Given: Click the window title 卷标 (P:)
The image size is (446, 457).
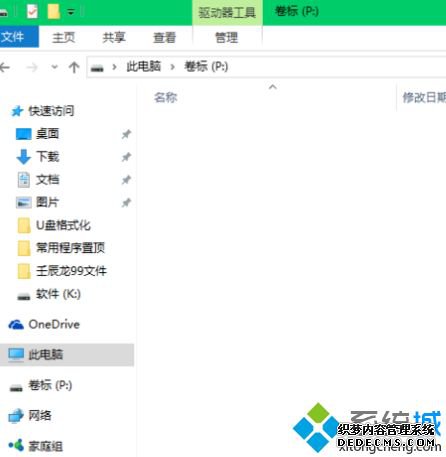Looking at the screenshot, I should [x=297, y=12].
